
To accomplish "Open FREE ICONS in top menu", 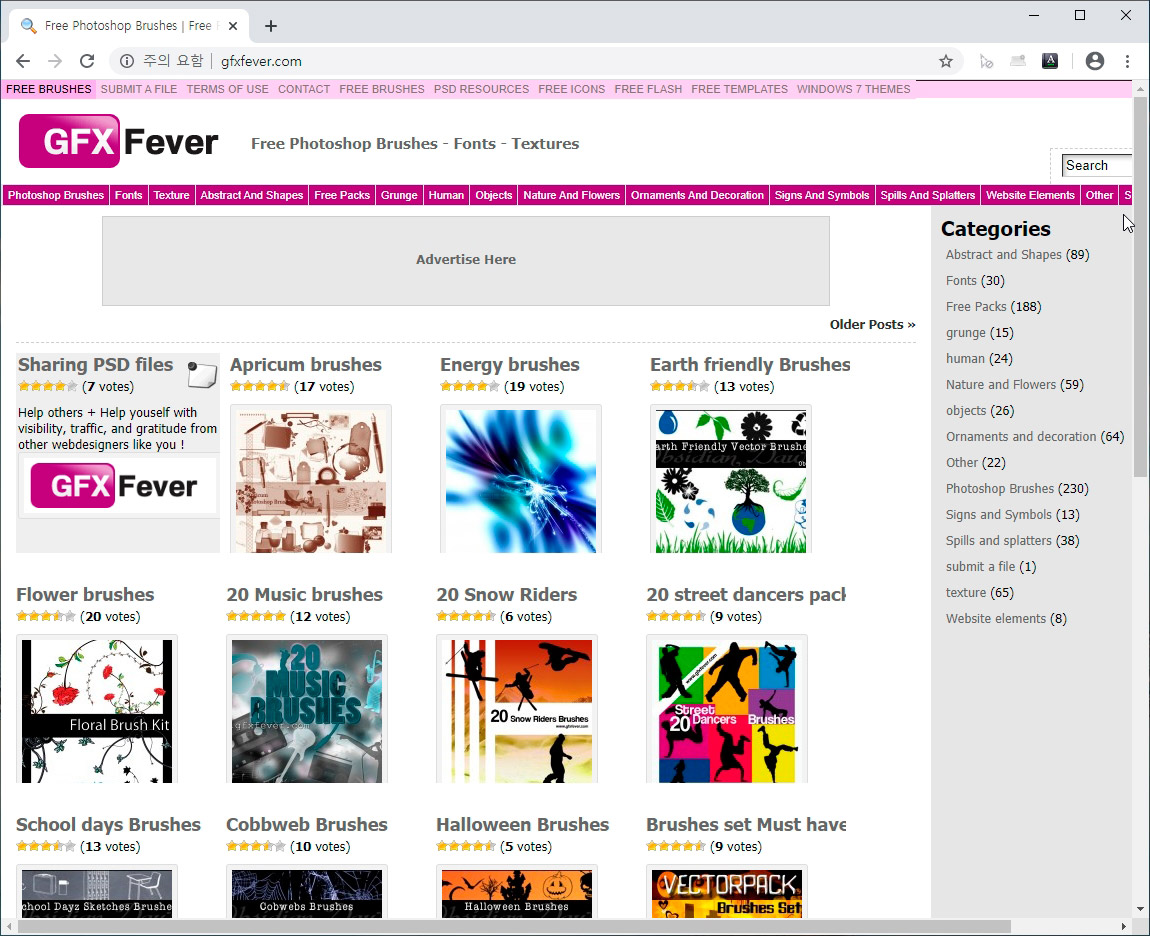I will click(x=571, y=89).
